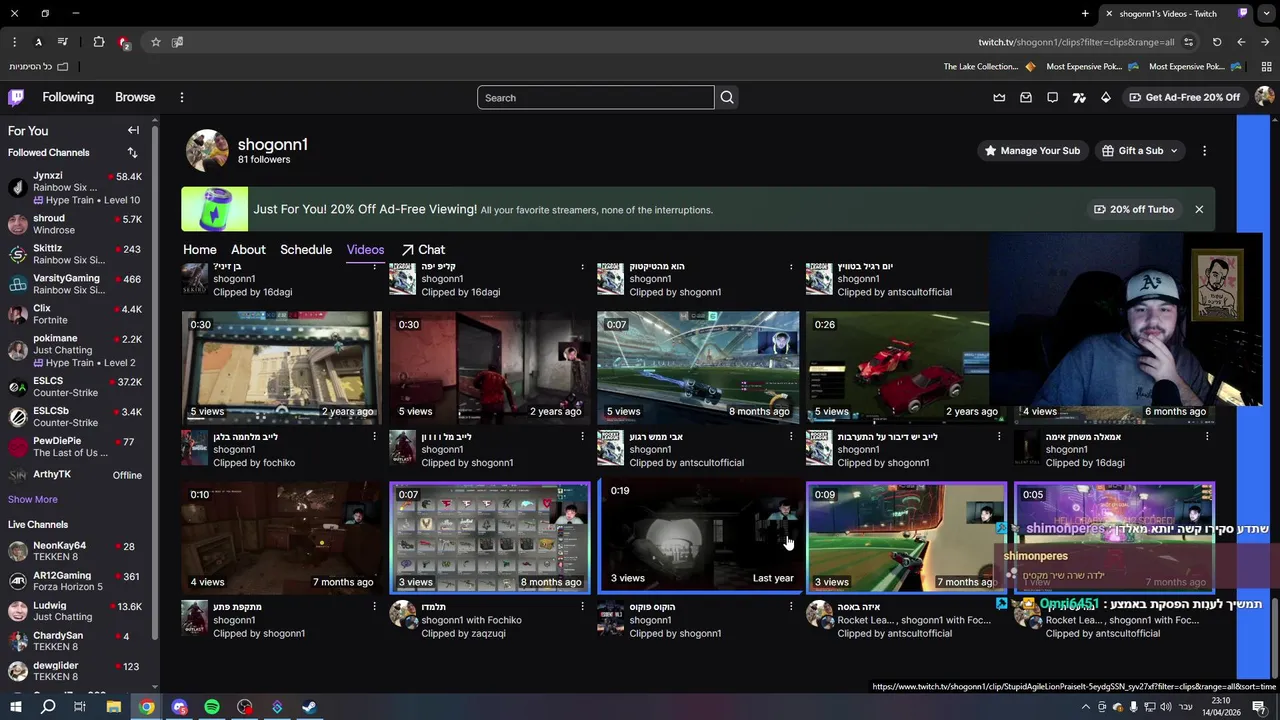Open the 7TV extension icon
Screen dimensions: 1280x720
[1079, 97]
